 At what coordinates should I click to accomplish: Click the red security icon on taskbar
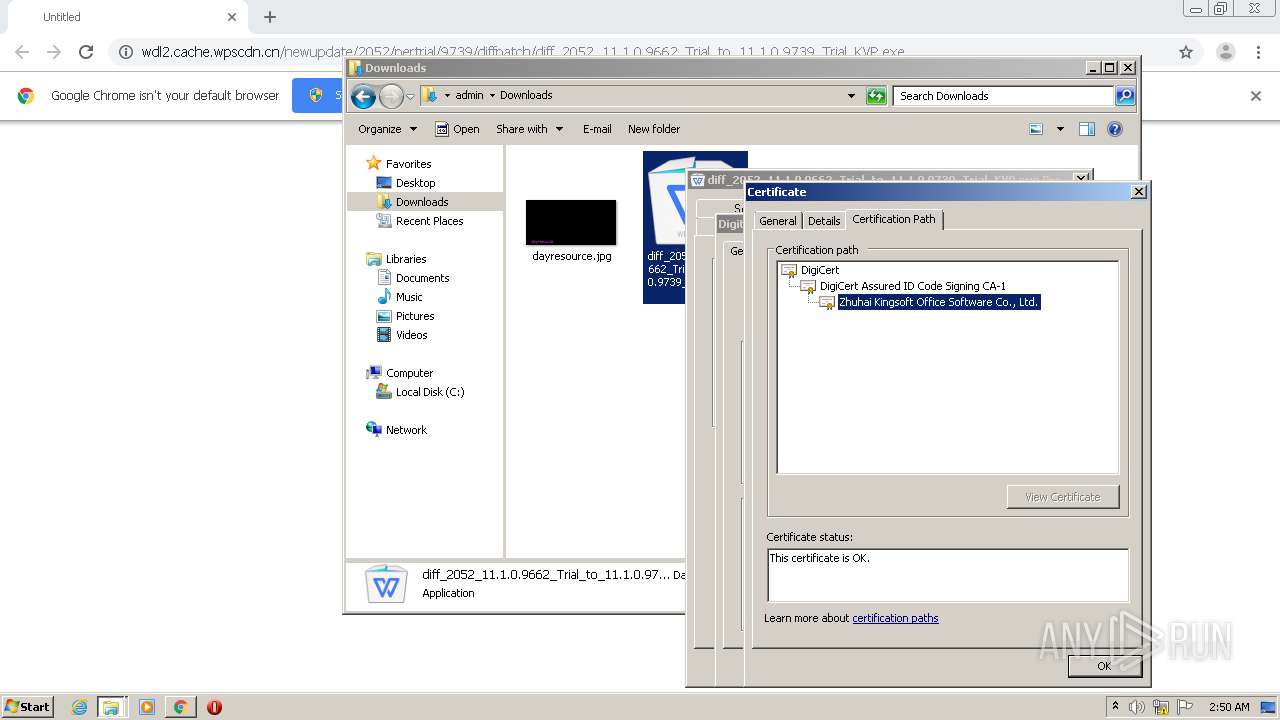pos(214,707)
